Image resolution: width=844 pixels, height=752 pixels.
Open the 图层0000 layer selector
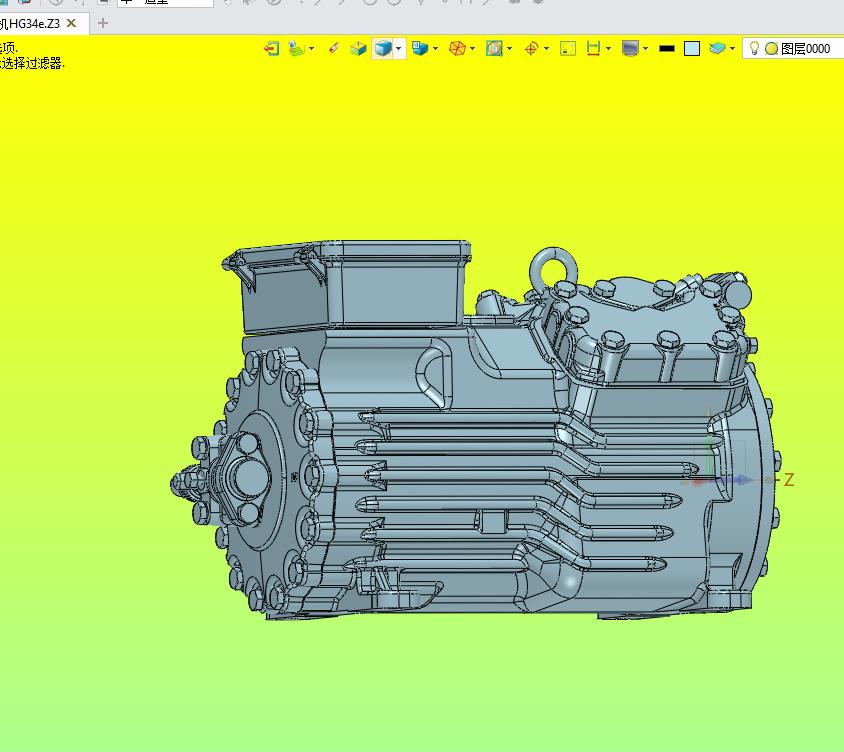pos(793,48)
